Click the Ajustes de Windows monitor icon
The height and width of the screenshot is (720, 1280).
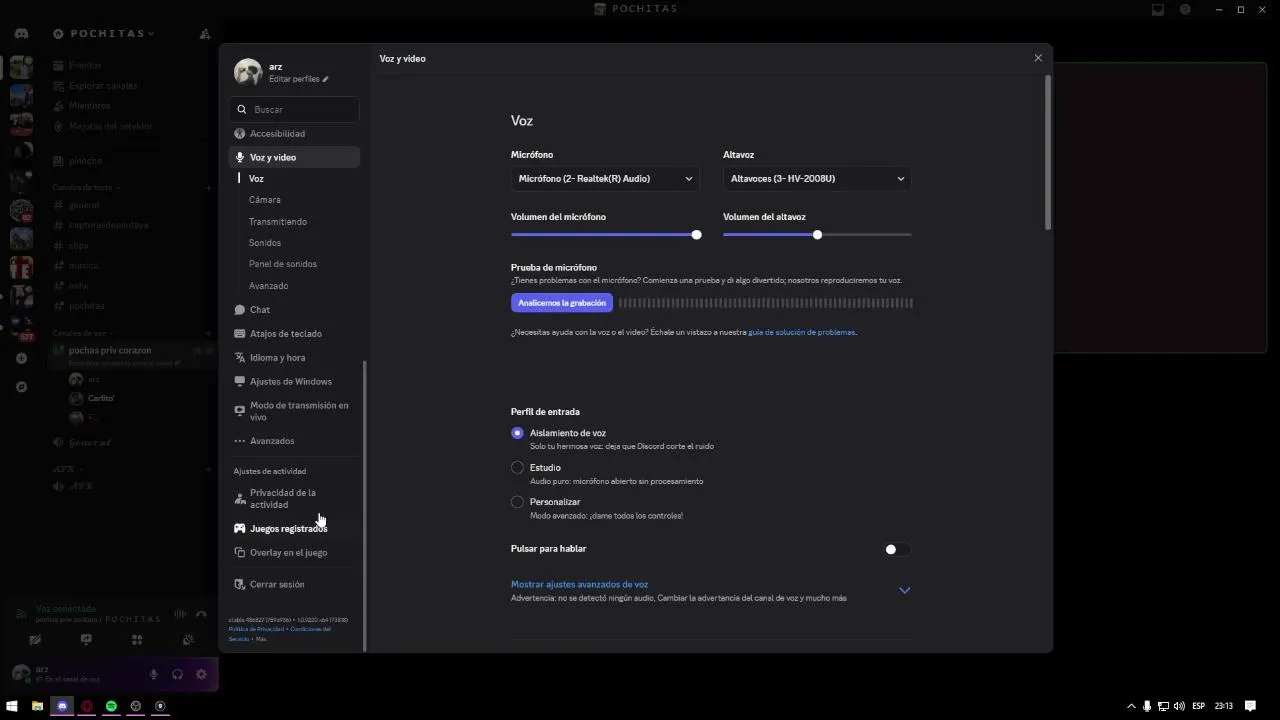240,382
